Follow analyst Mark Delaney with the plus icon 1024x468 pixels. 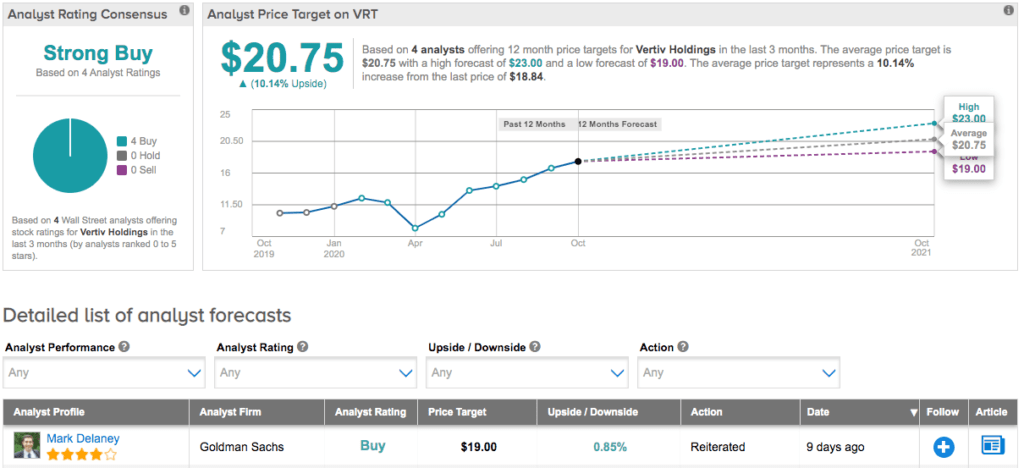click(943, 446)
